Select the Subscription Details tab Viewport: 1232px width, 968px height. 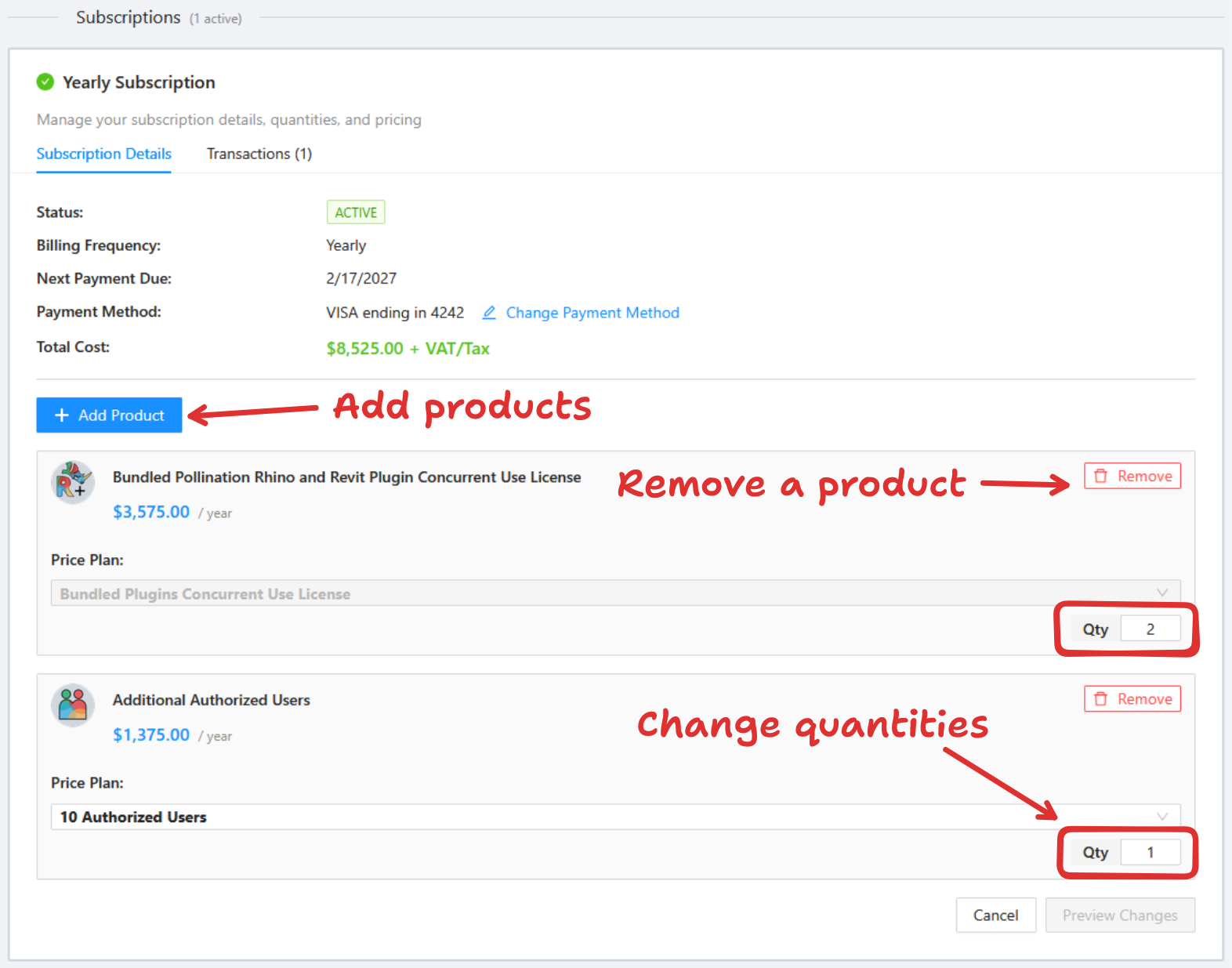(x=104, y=154)
